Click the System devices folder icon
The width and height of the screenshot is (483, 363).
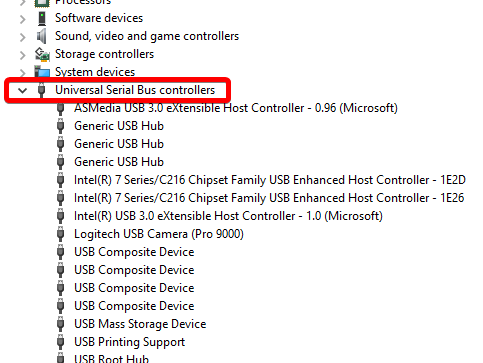point(42,72)
